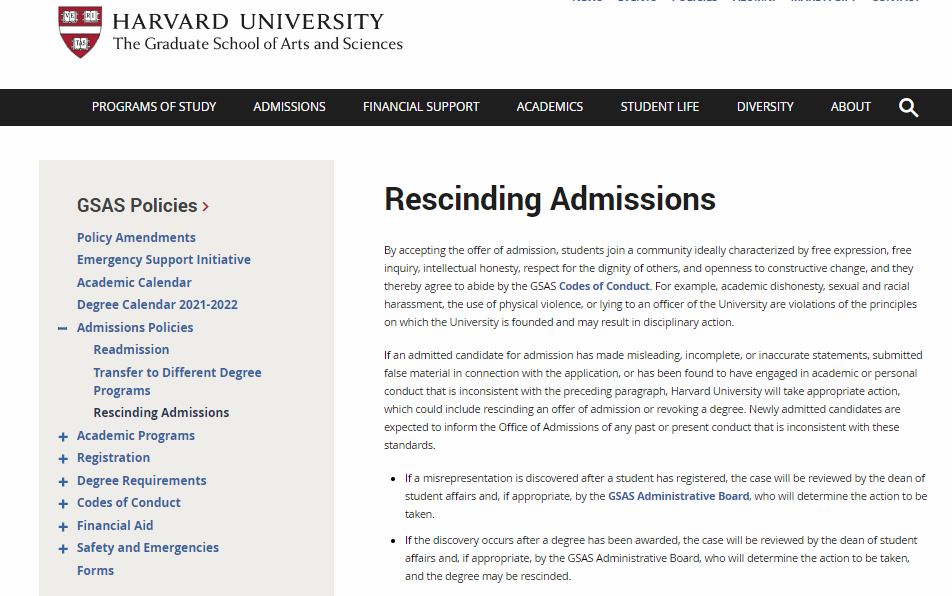Select Student Life in navigation bar
This screenshot has width=952, height=596.
[659, 107]
